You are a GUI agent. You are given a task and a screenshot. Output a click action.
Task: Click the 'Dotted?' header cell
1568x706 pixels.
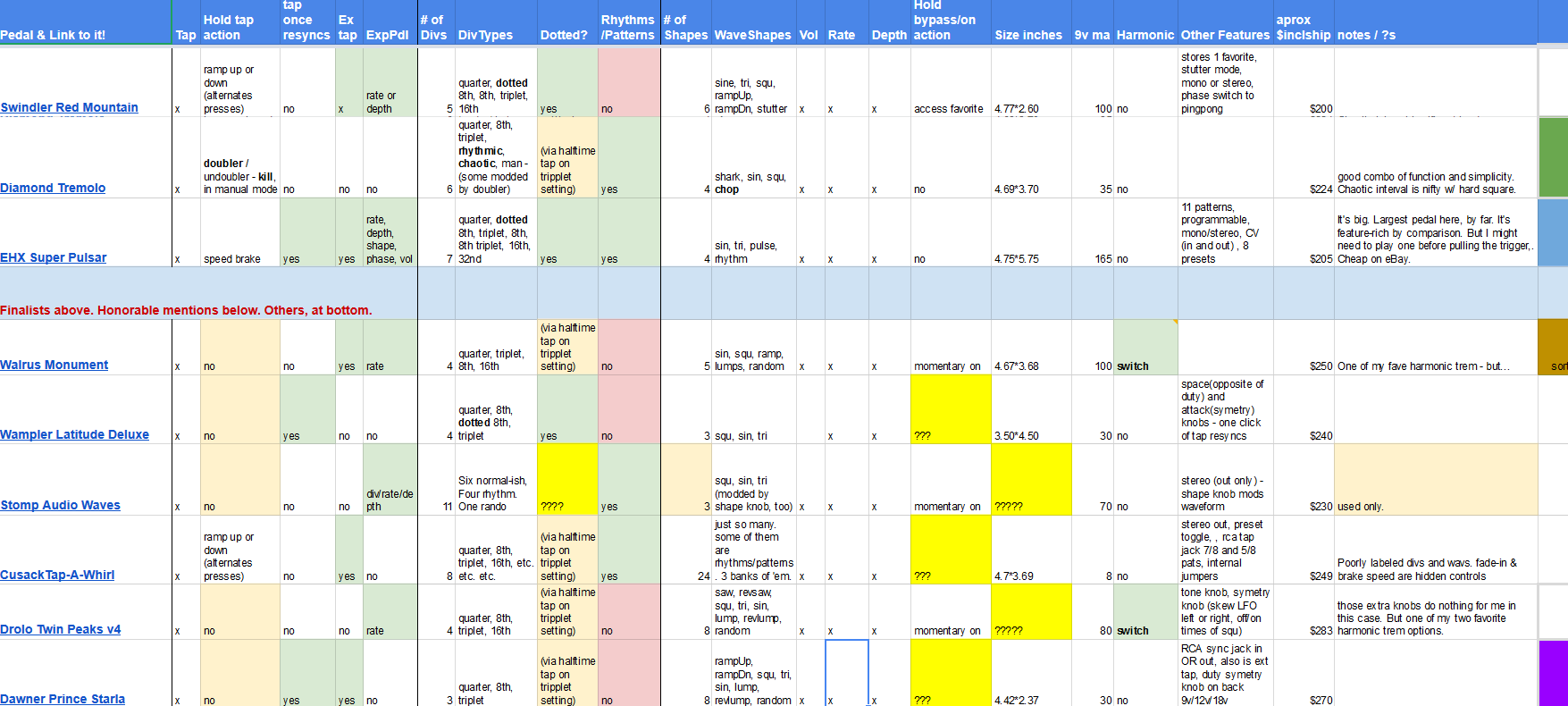tap(567, 22)
